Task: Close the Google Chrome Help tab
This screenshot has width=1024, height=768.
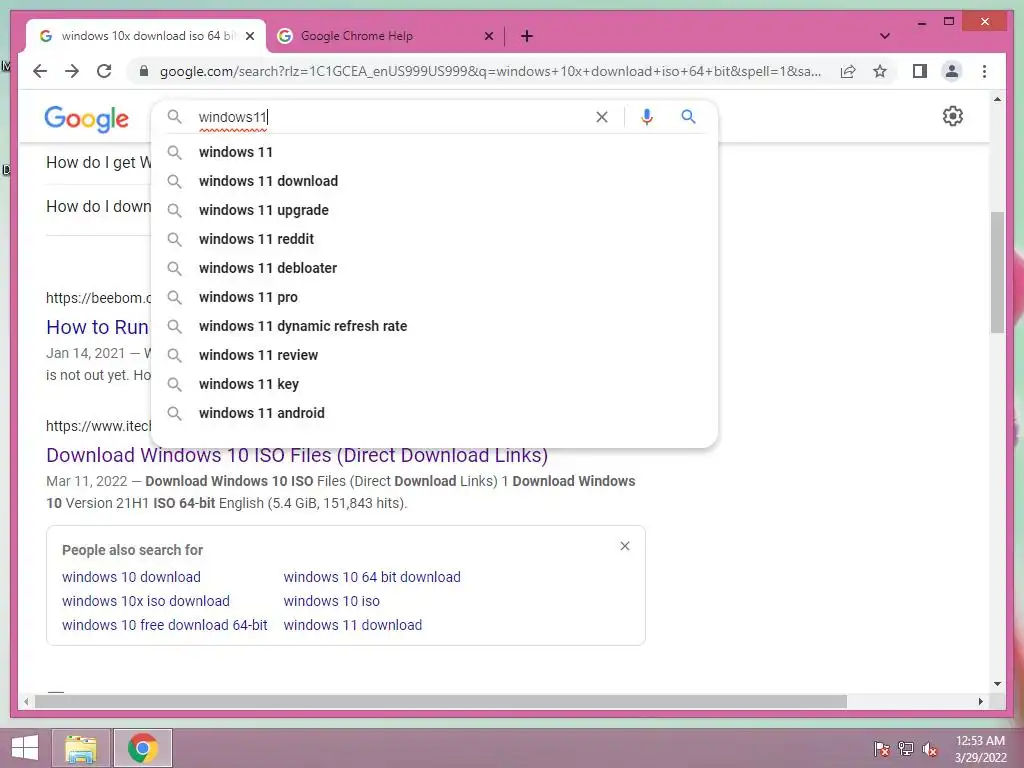Action: [x=488, y=36]
